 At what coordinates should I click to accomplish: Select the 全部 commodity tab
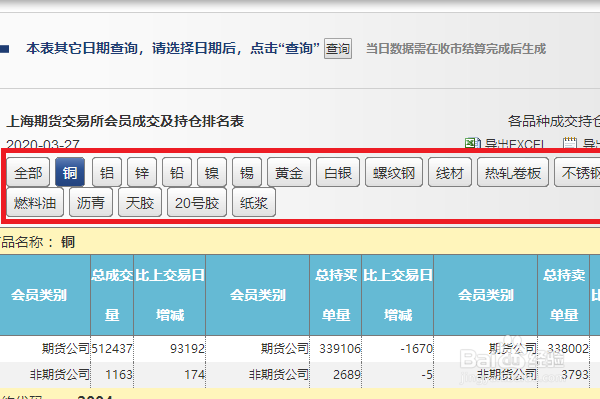coord(28,173)
